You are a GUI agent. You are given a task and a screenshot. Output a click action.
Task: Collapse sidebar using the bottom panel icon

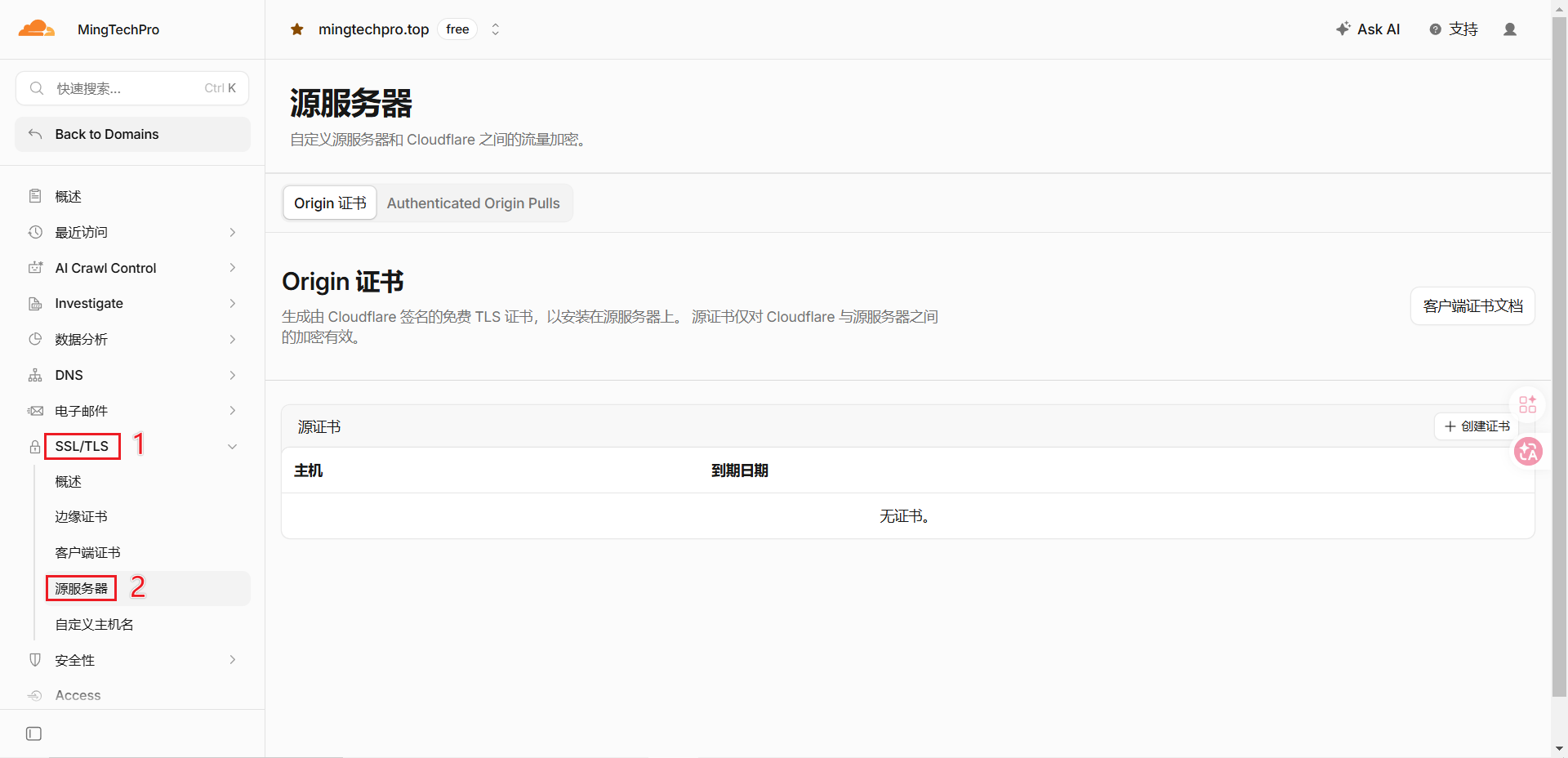[x=33, y=733]
